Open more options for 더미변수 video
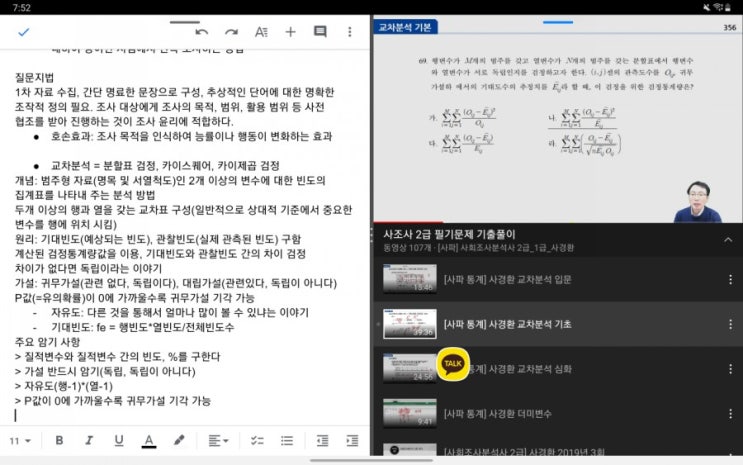Image resolution: width=743 pixels, height=465 pixels. pyautogui.click(x=730, y=414)
